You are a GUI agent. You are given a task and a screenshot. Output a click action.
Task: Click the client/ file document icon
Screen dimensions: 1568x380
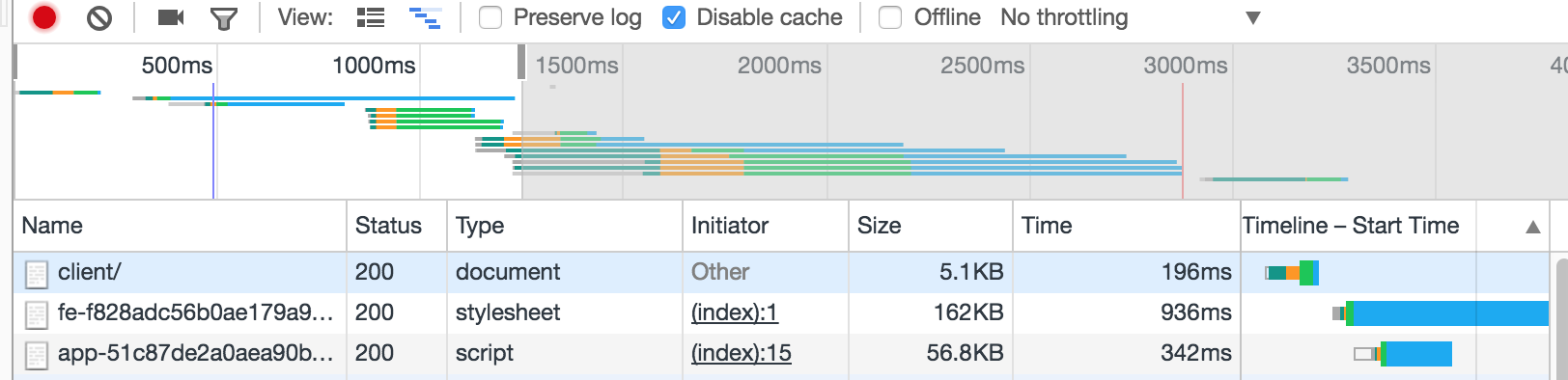tap(36, 275)
